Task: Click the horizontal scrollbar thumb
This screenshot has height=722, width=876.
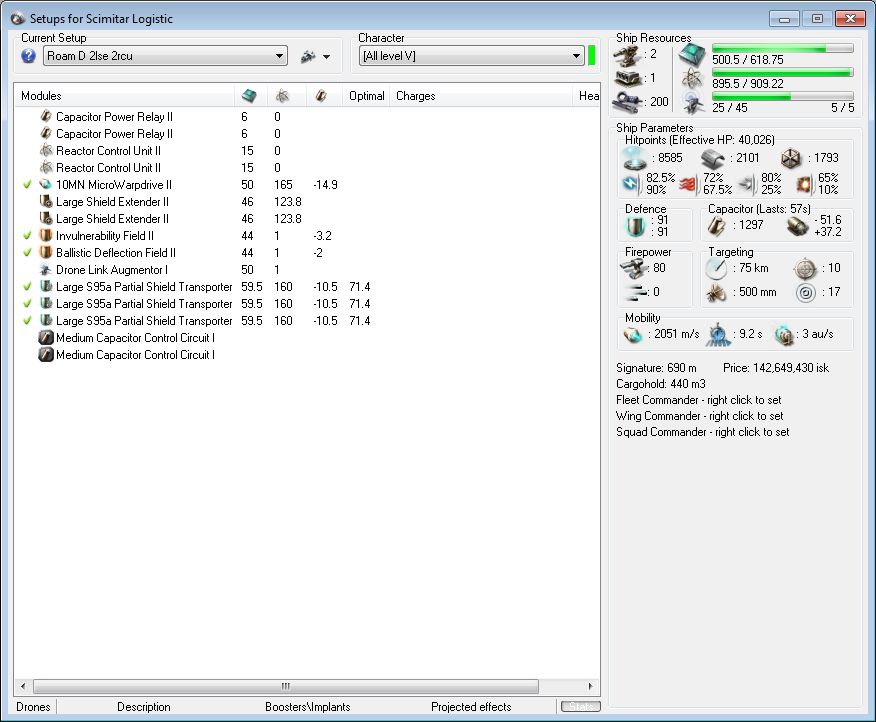Action: click(x=286, y=686)
